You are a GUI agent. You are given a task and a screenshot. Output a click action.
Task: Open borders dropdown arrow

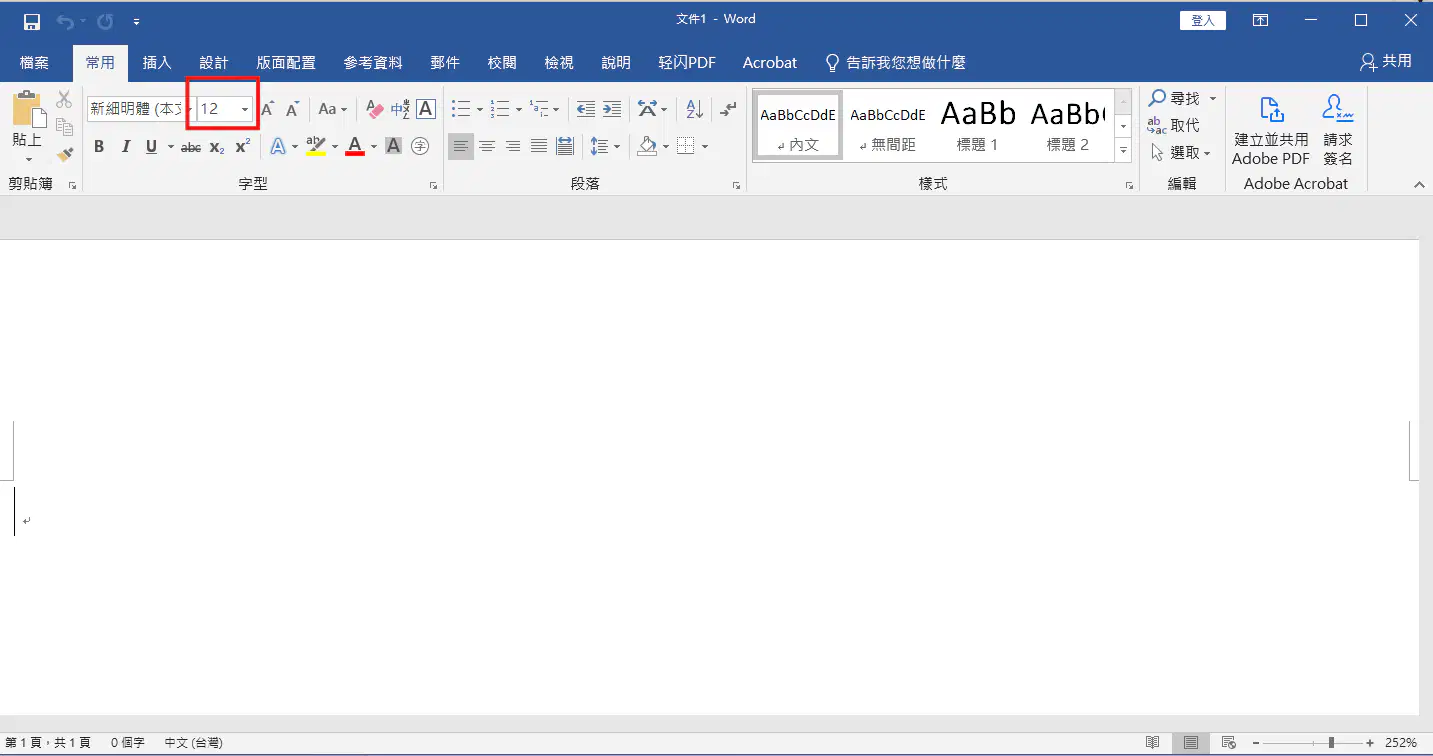705,147
